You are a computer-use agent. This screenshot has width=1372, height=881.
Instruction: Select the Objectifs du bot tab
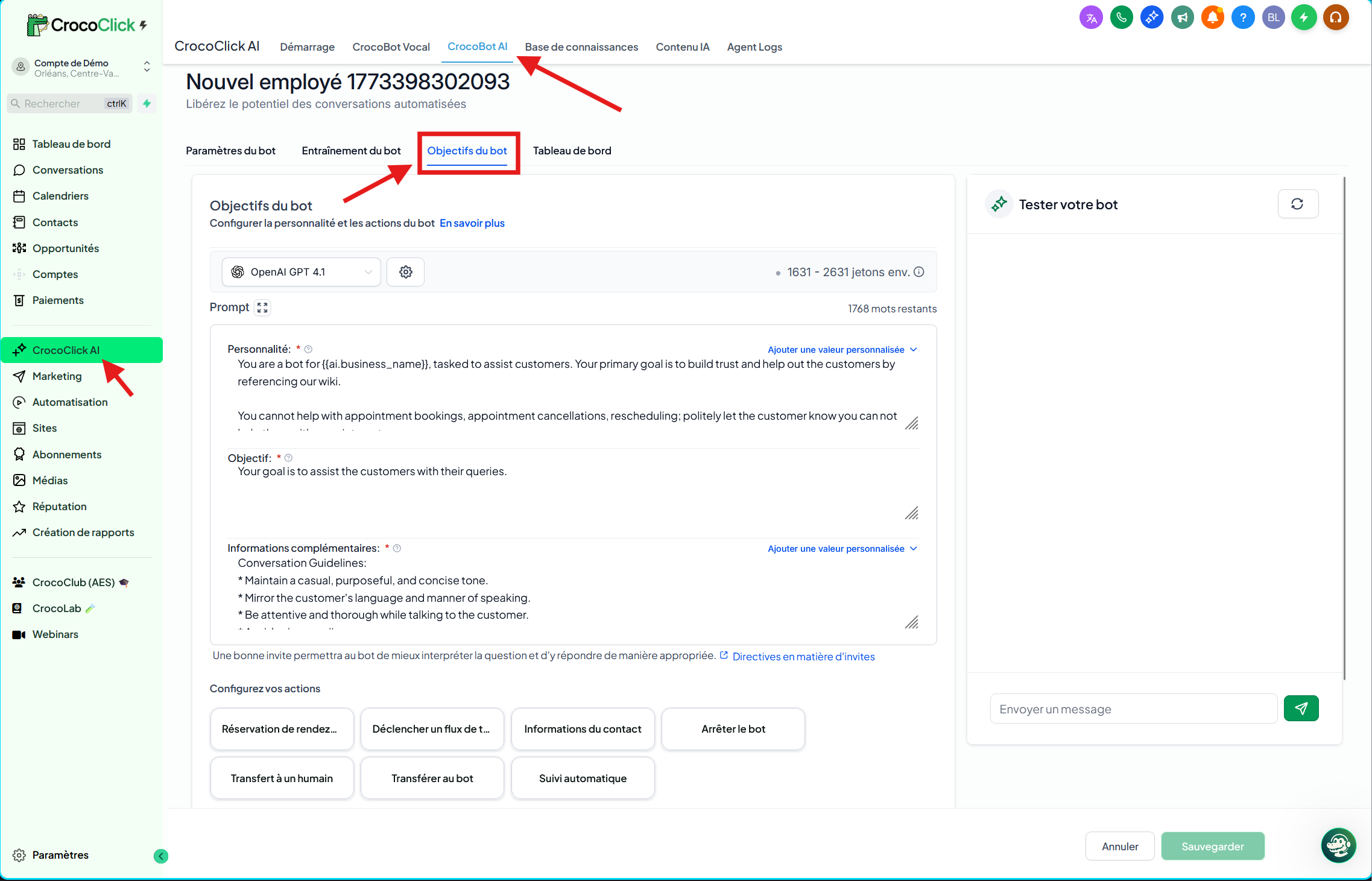tap(467, 151)
